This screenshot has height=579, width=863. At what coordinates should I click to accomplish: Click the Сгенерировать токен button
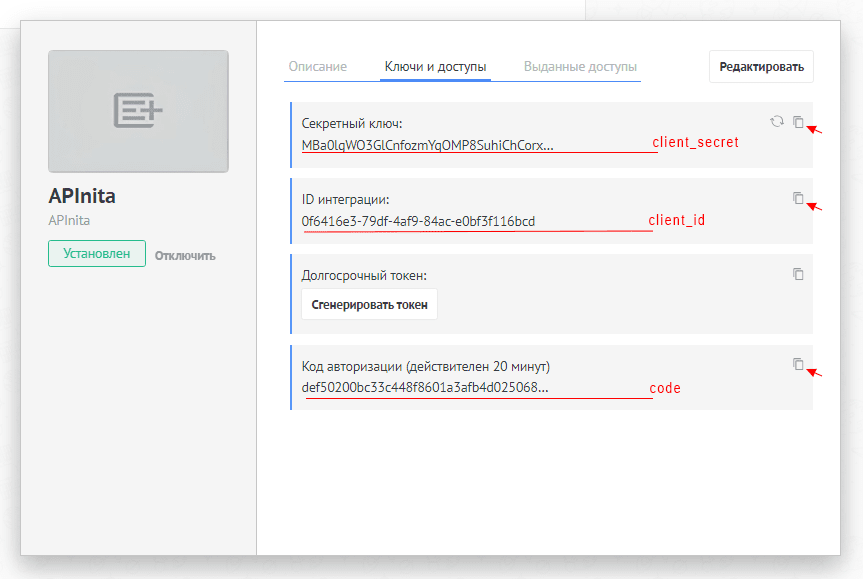tap(369, 305)
